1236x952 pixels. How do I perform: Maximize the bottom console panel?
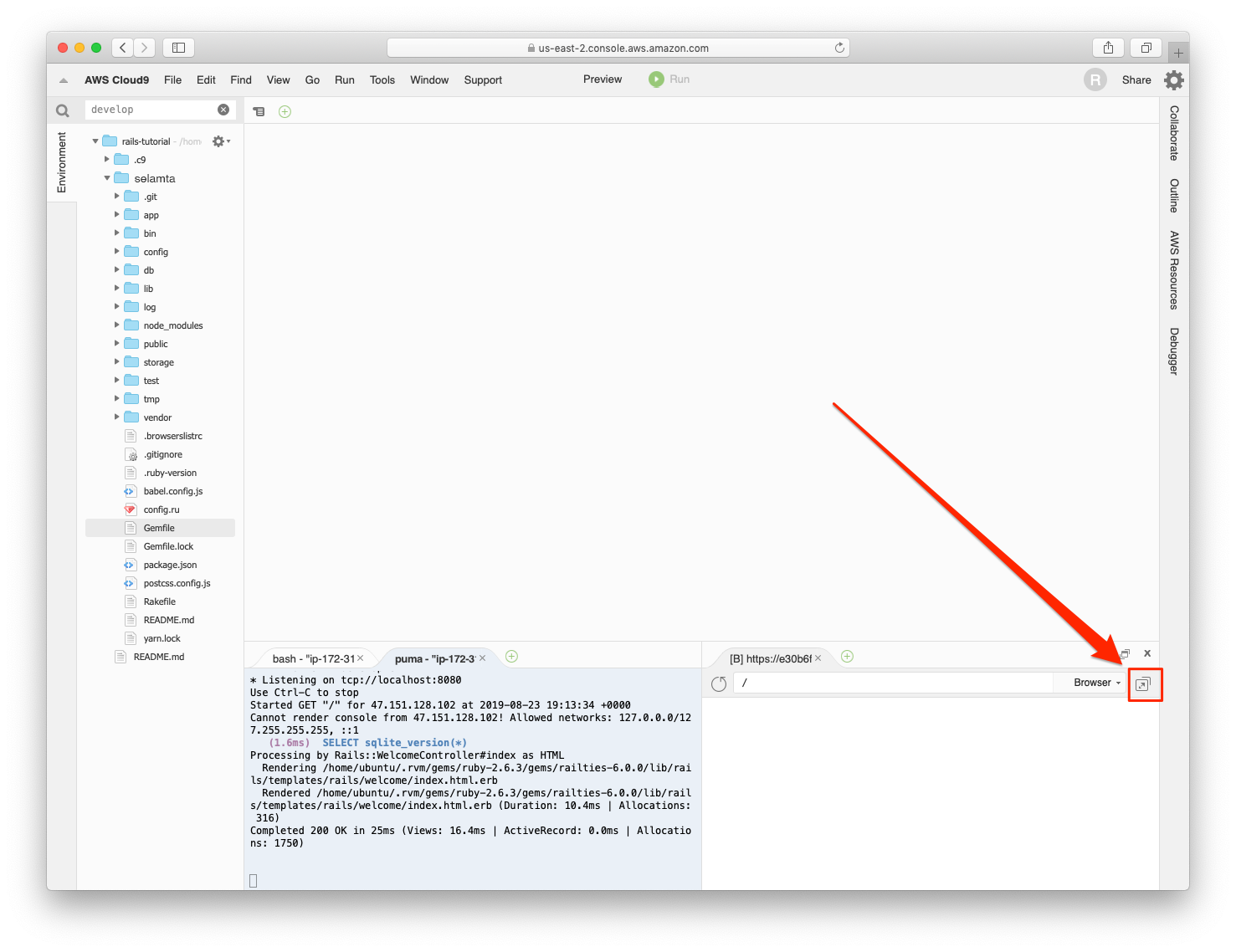pyautogui.click(x=1126, y=653)
